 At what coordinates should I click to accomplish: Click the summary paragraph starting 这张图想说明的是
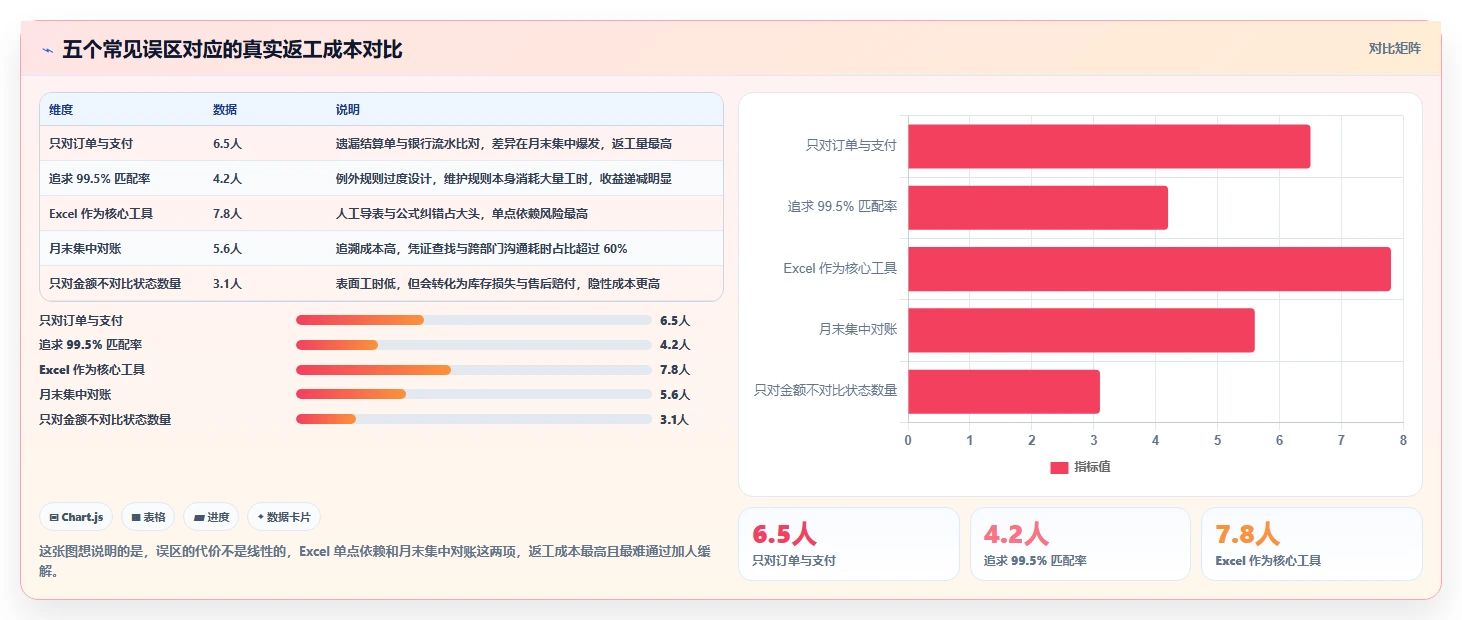[x=375, y=561]
